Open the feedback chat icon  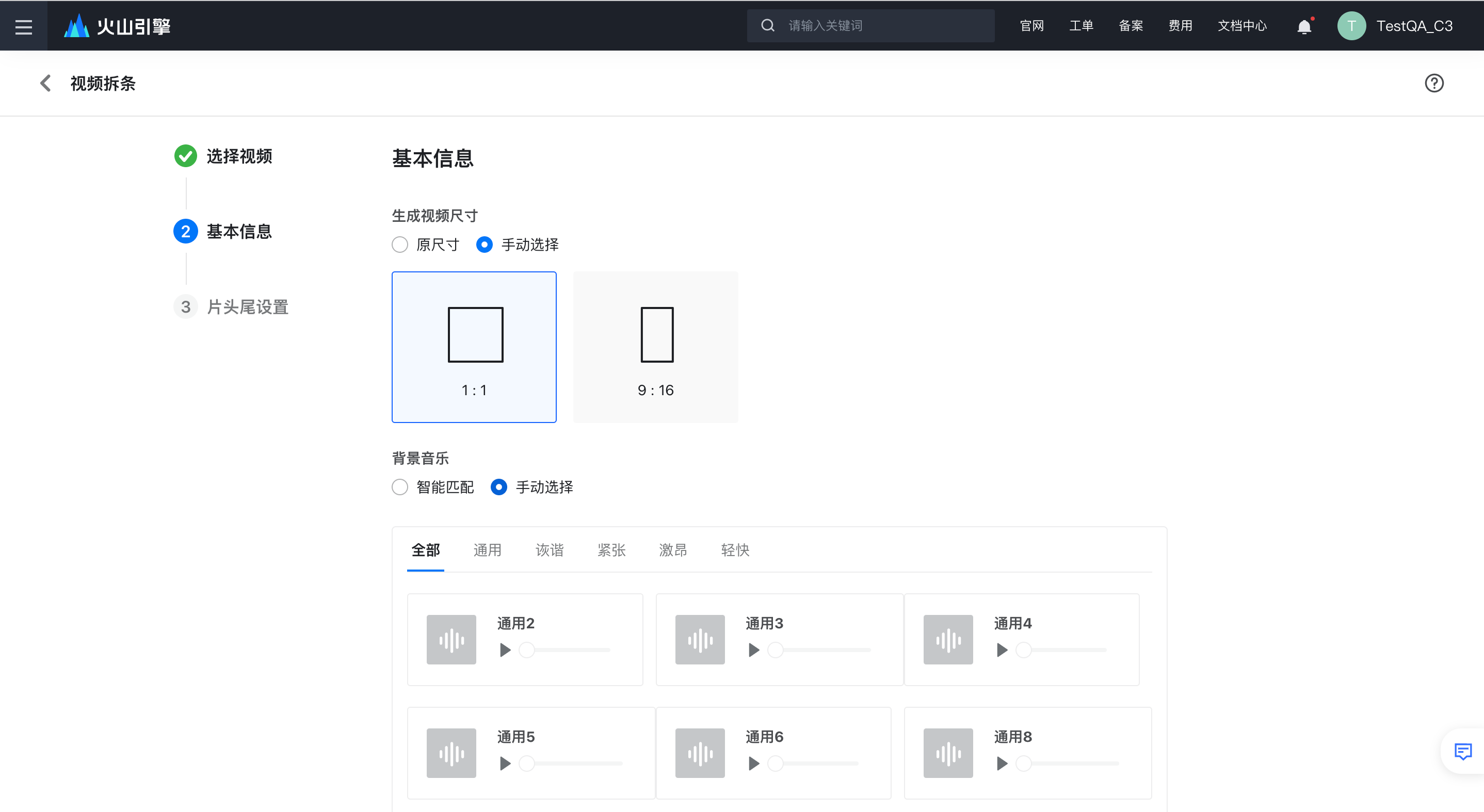pos(1463,752)
